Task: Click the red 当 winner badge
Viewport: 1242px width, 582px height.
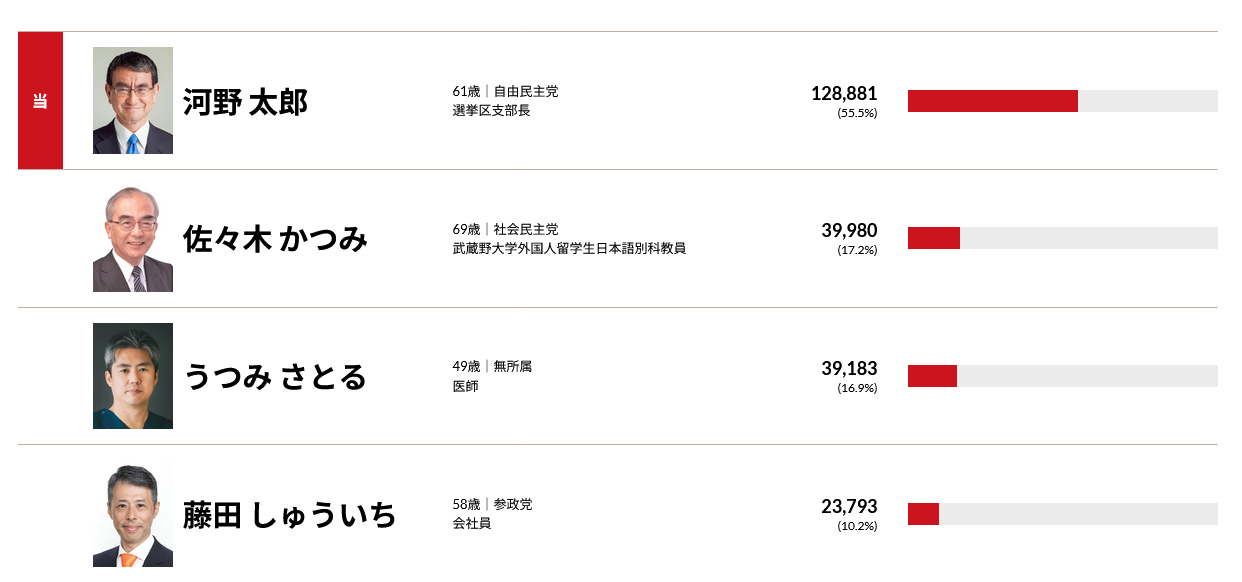Action: click(40, 101)
